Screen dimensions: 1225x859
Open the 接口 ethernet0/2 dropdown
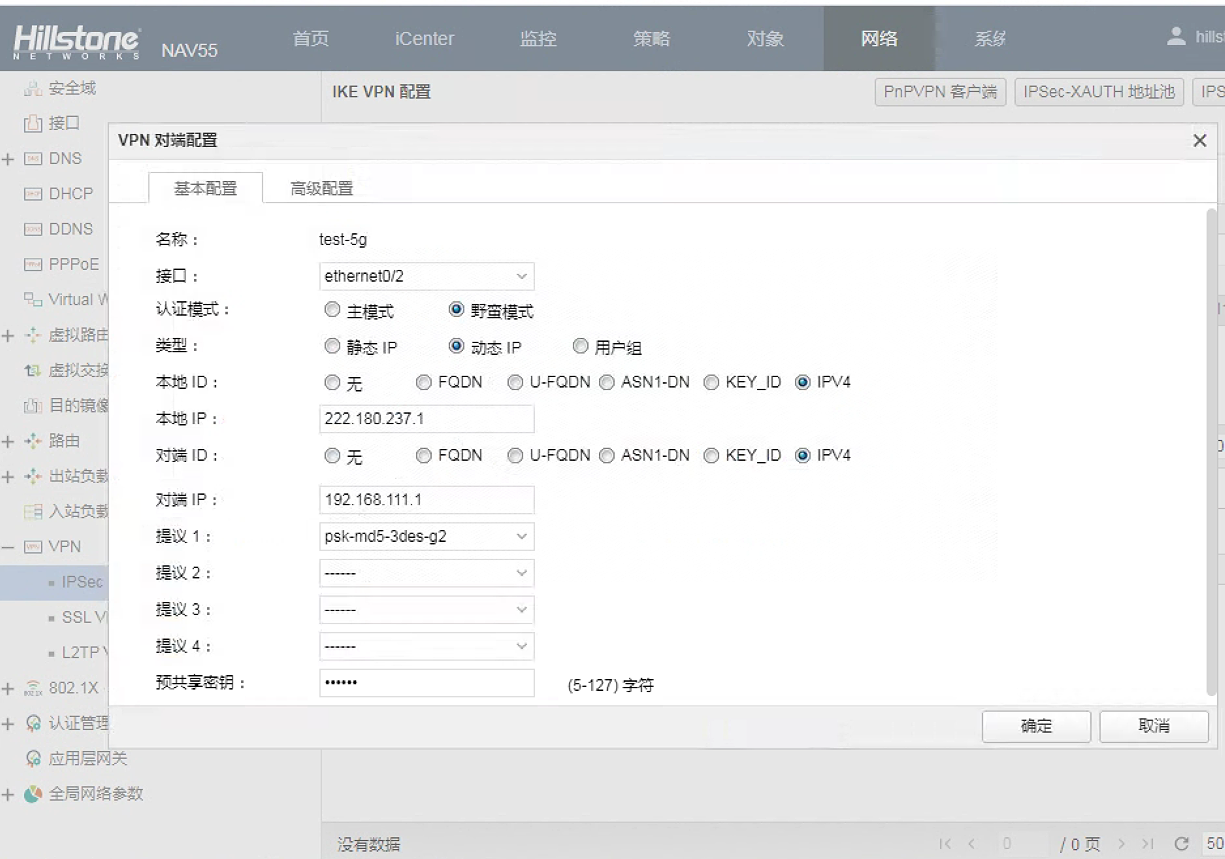[427, 276]
